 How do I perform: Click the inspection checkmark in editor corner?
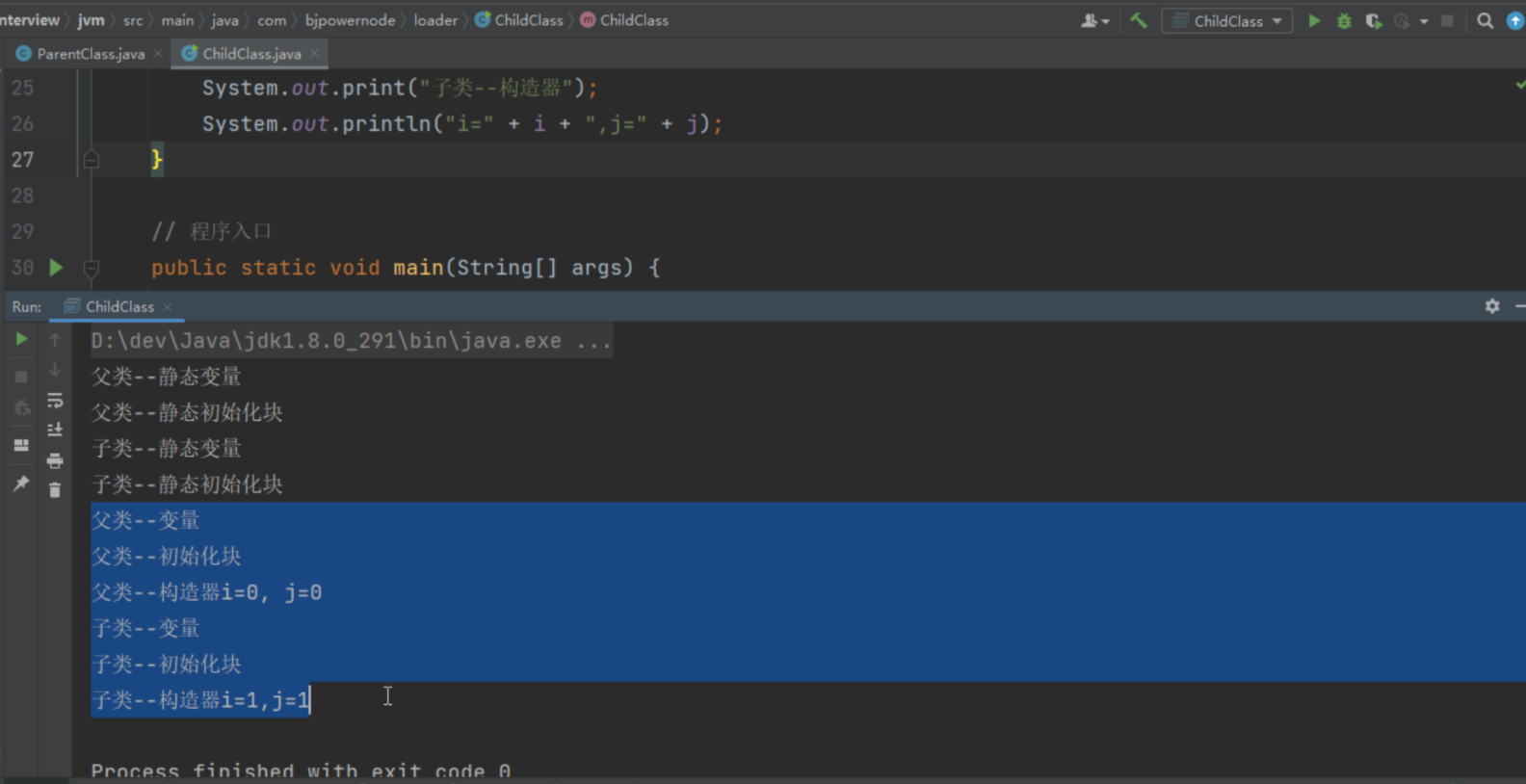tap(1519, 86)
